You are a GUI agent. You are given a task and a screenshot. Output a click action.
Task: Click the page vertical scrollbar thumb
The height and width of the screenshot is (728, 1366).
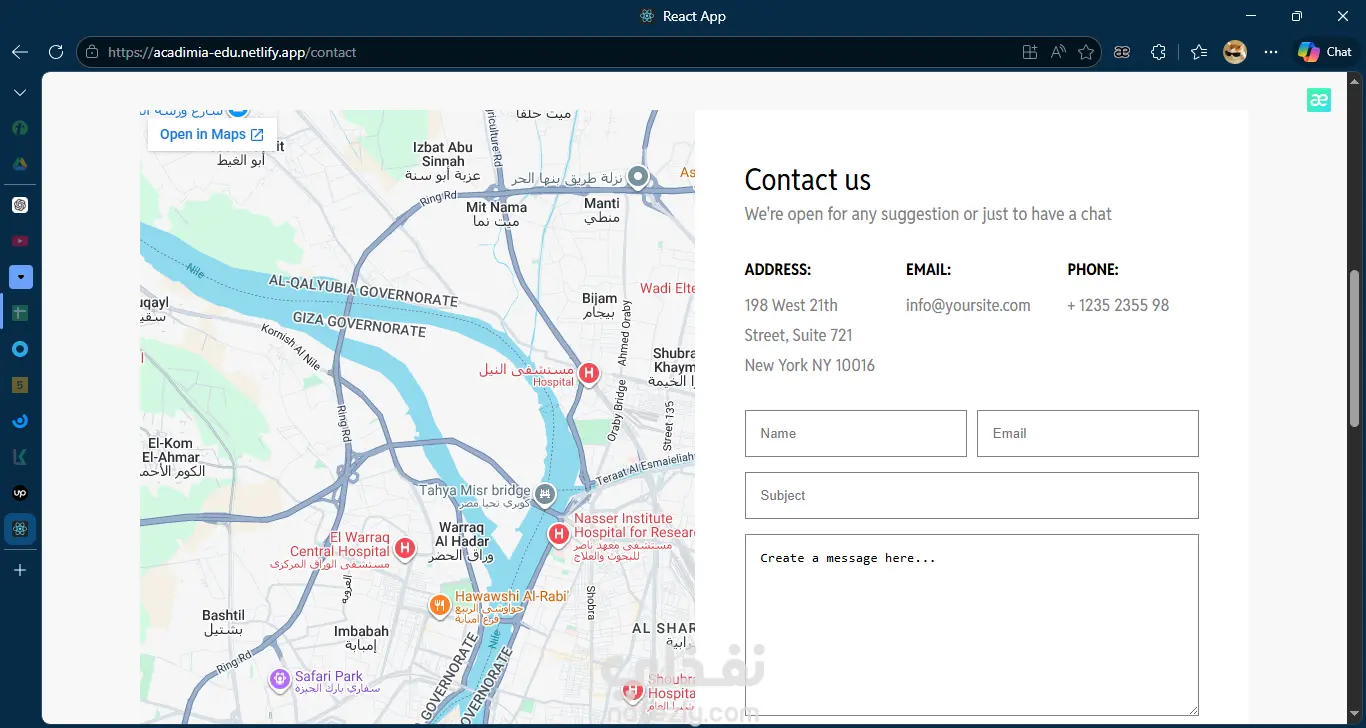coord(1355,348)
